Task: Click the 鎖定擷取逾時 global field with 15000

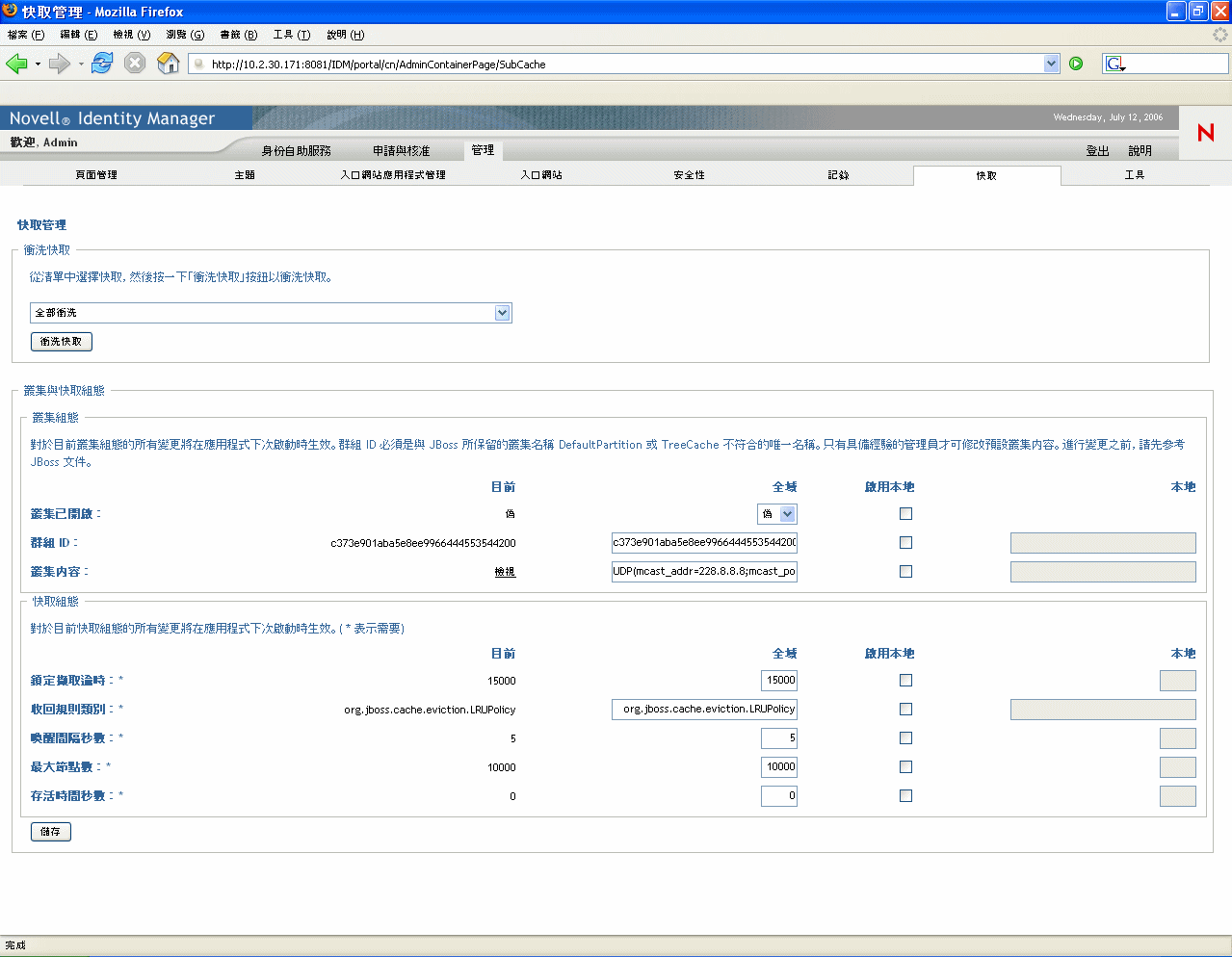Action: tap(779, 680)
